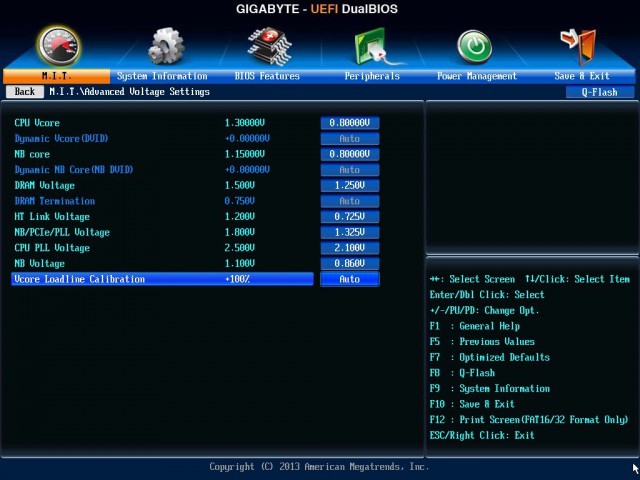640x480 pixels.
Task: Click the F12 Print Screen help line
Action: pyautogui.click(x=529, y=420)
